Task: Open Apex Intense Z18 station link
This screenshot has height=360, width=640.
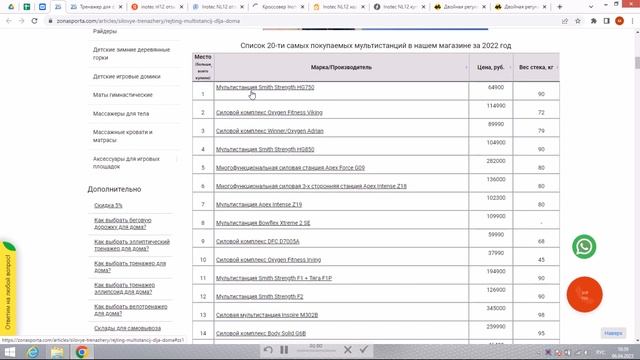Action: click(x=311, y=186)
